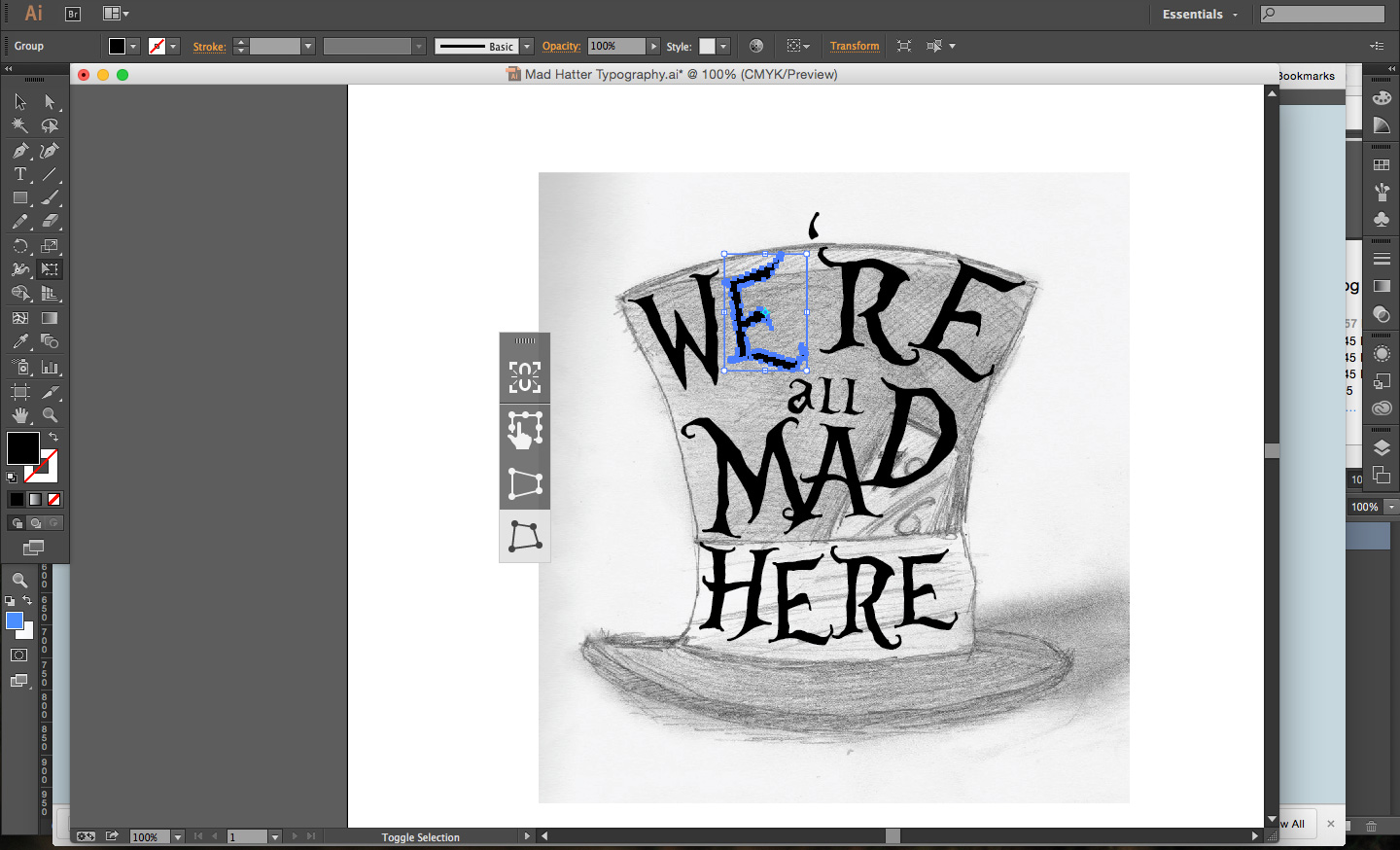Set the paint mode to Gradient
Viewport: 1400px width, 850px height.
pyautogui.click(x=35, y=499)
